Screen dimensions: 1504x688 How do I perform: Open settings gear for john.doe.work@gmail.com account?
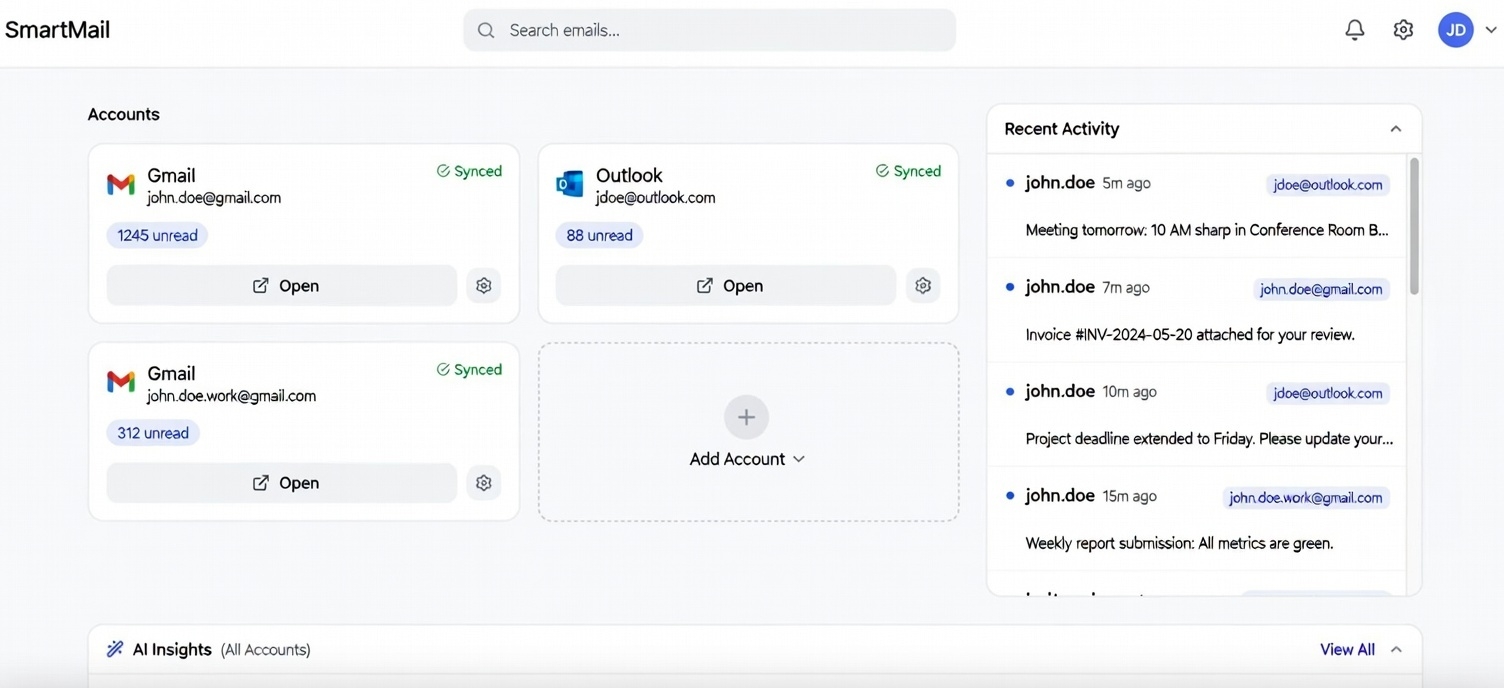pos(484,483)
